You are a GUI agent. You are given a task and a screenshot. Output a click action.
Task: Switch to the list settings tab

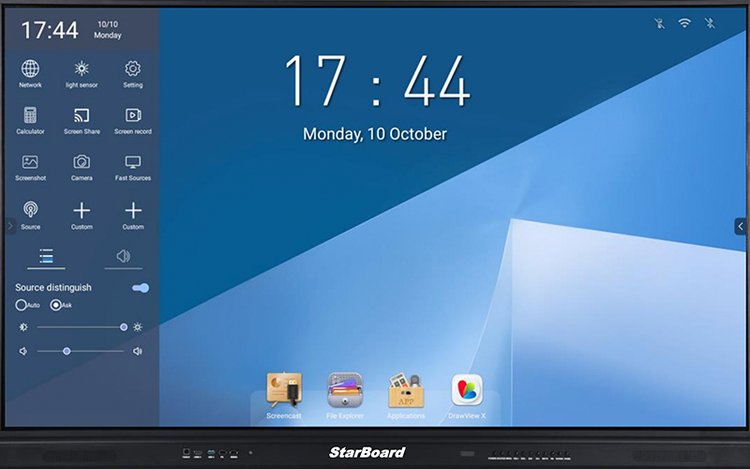tap(46, 257)
